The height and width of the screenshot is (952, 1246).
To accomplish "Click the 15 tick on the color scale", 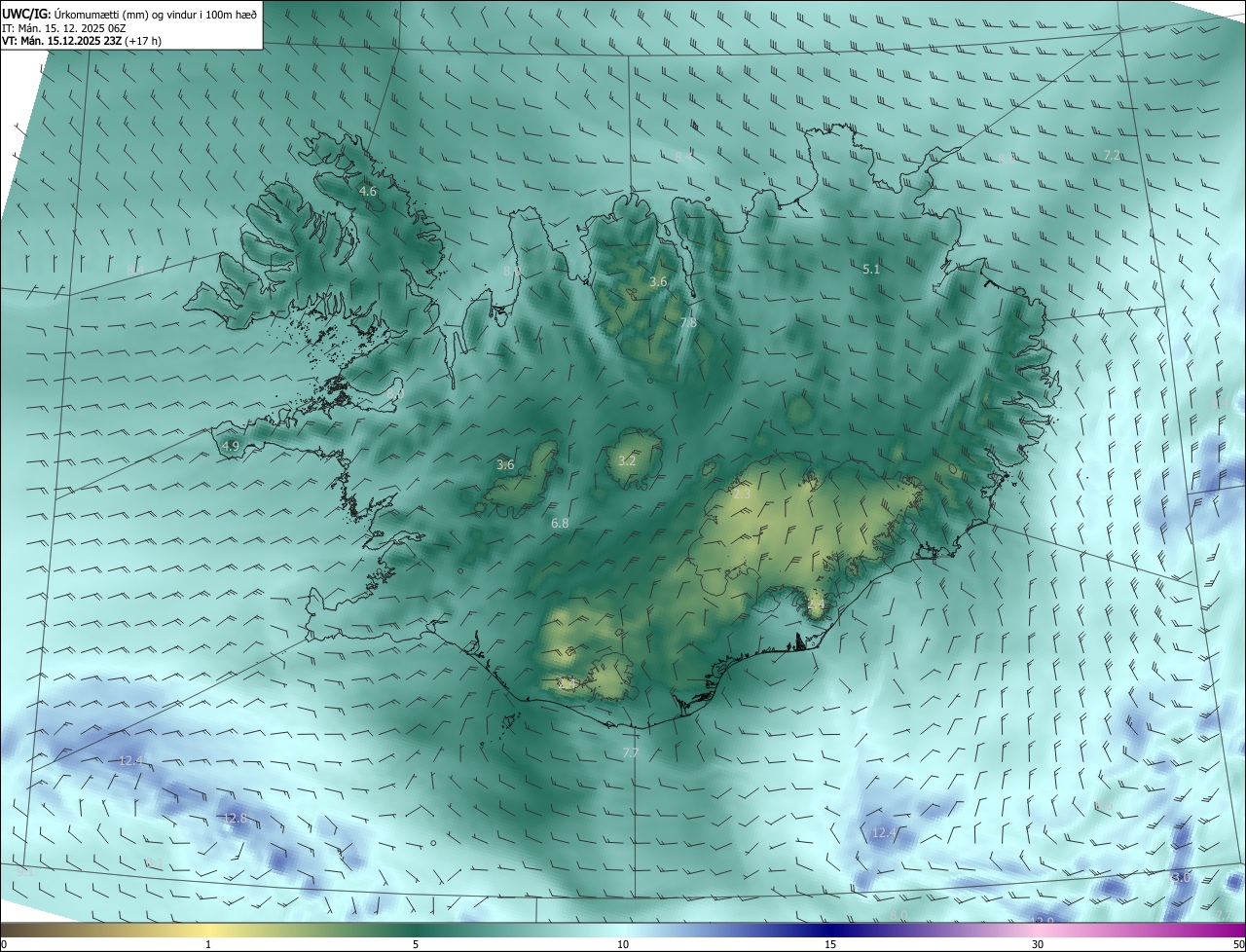I will coord(830,945).
